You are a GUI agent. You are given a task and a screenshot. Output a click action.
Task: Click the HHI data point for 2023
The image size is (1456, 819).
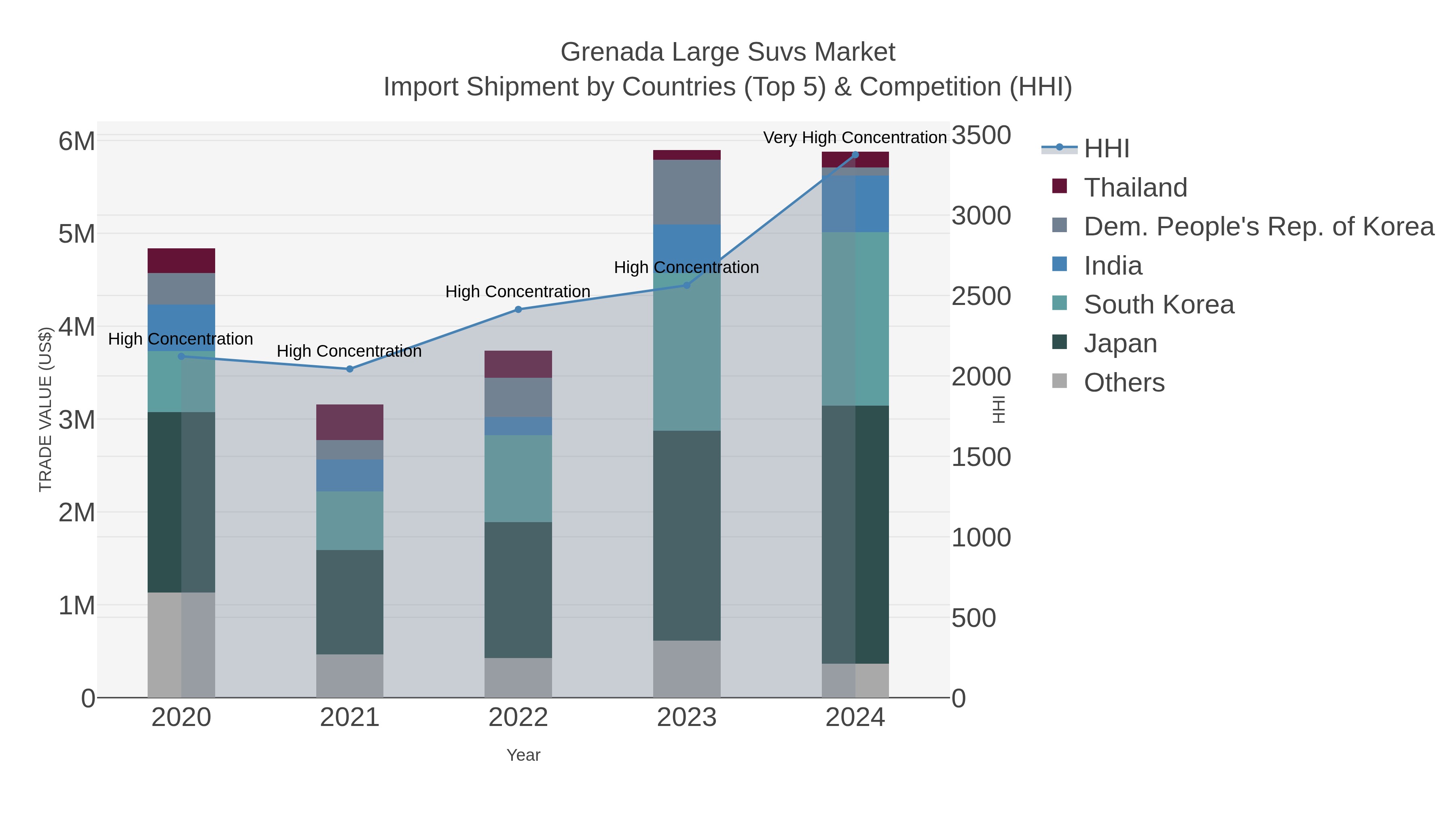[x=687, y=286]
